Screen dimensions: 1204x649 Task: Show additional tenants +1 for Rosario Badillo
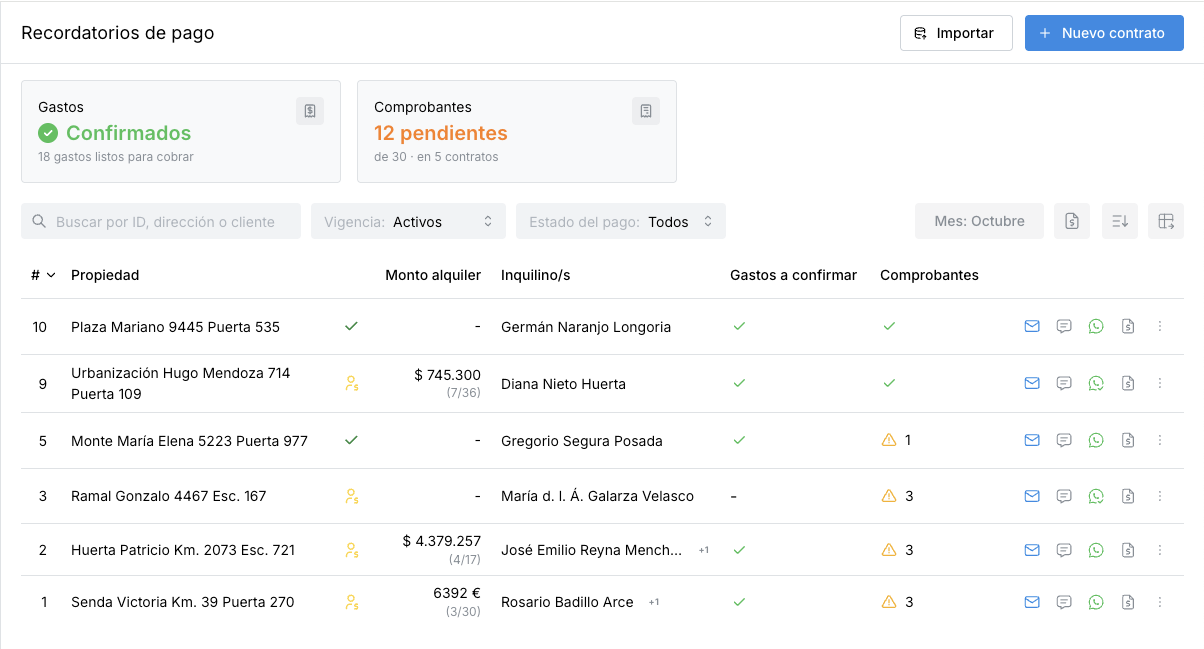coord(654,602)
